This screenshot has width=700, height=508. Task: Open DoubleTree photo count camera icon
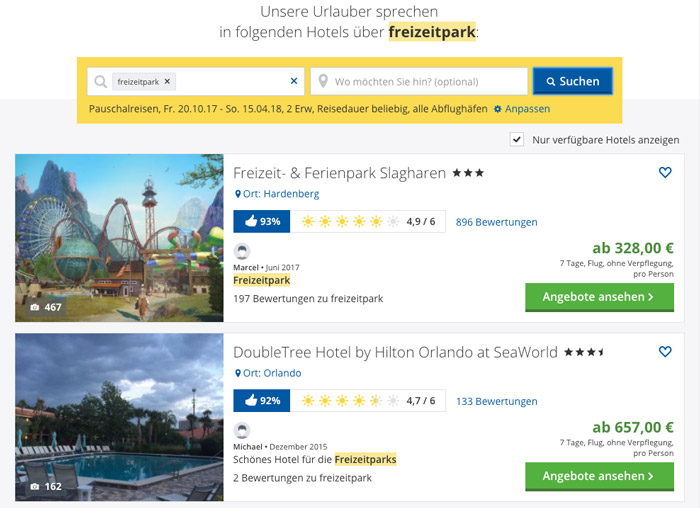tap(36, 486)
